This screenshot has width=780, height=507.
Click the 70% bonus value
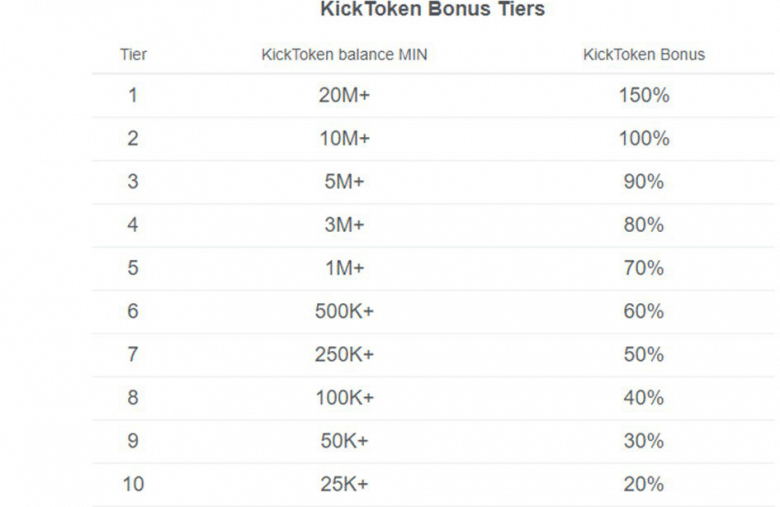[644, 268]
